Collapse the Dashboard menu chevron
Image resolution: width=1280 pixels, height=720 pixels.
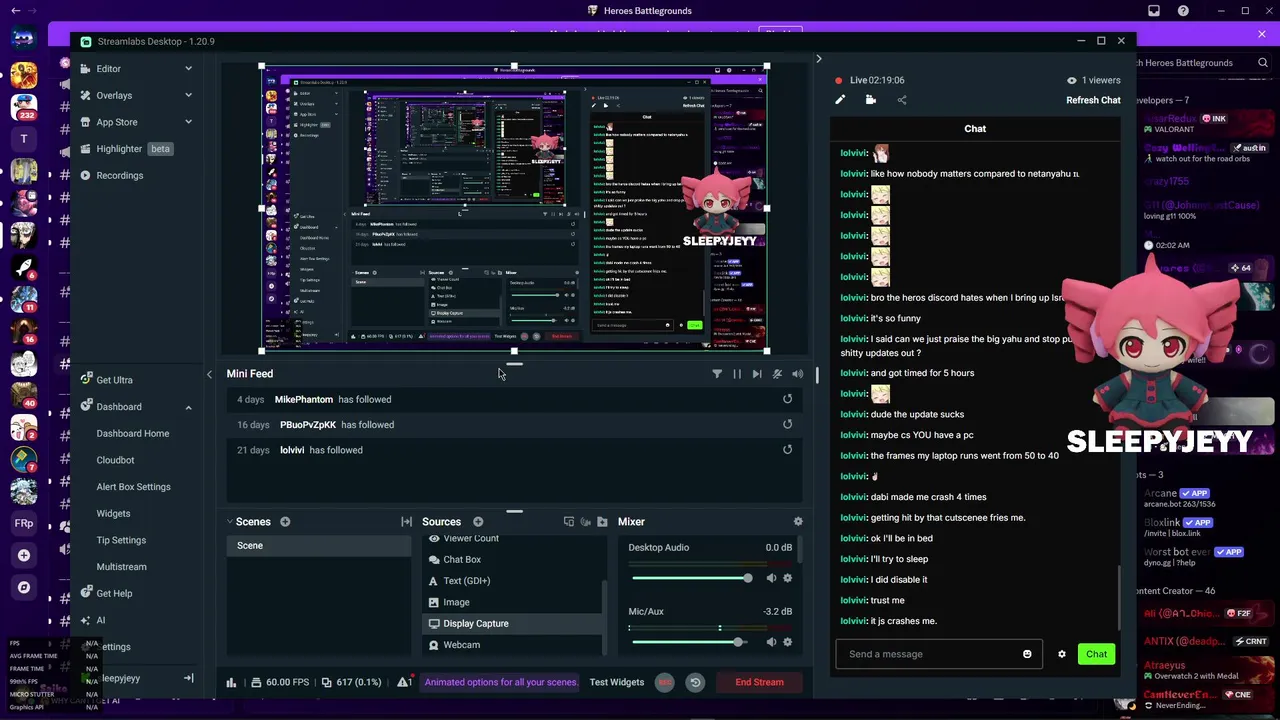tap(188, 407)
